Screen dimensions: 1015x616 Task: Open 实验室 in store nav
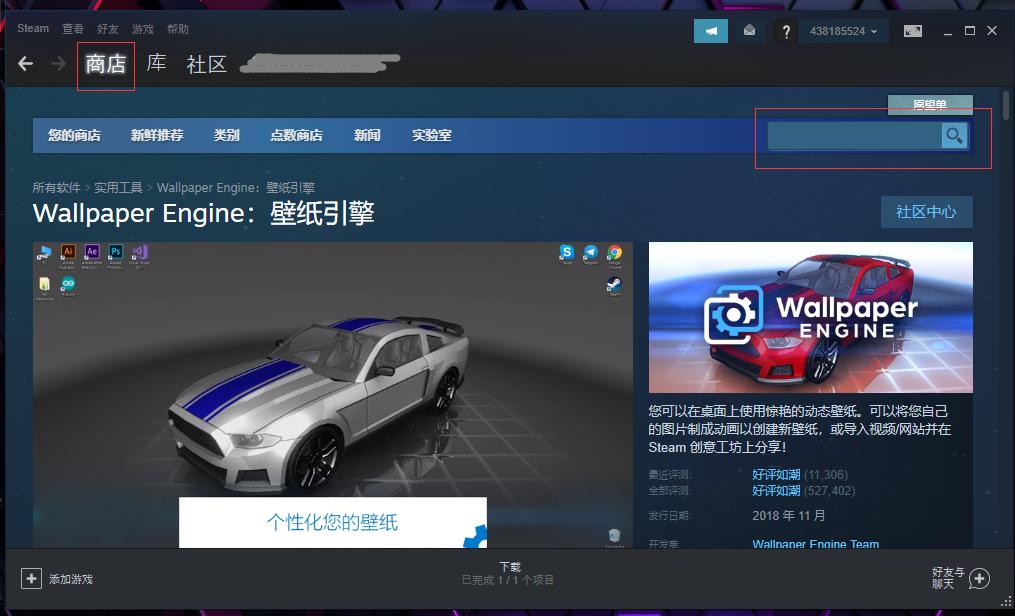432,135
